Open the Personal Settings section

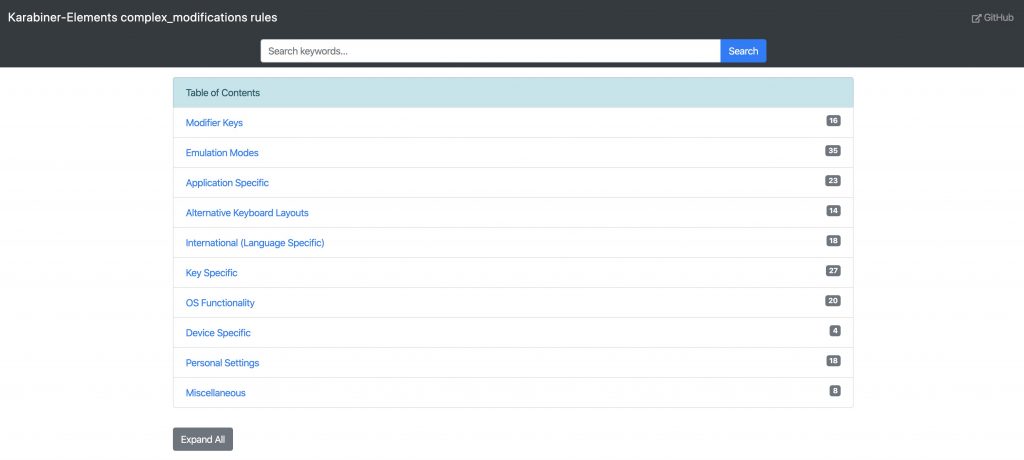[222, 363]
